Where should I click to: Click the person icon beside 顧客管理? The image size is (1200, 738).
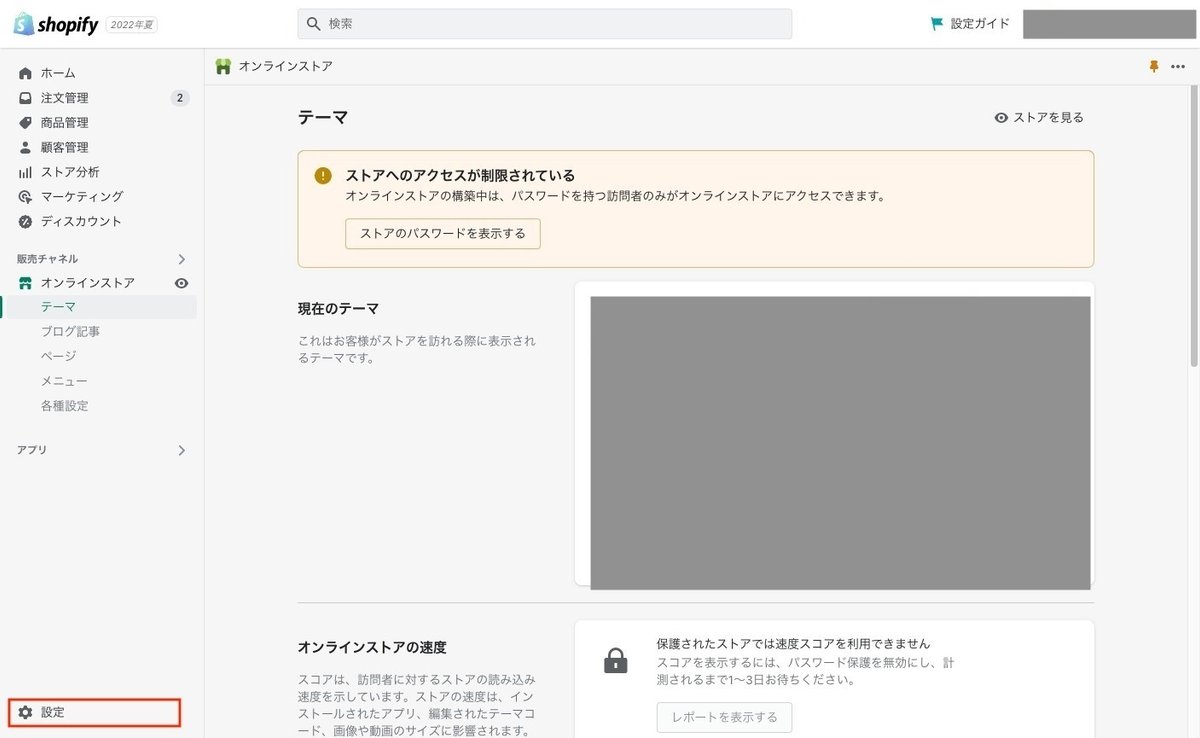pos(25,147)
